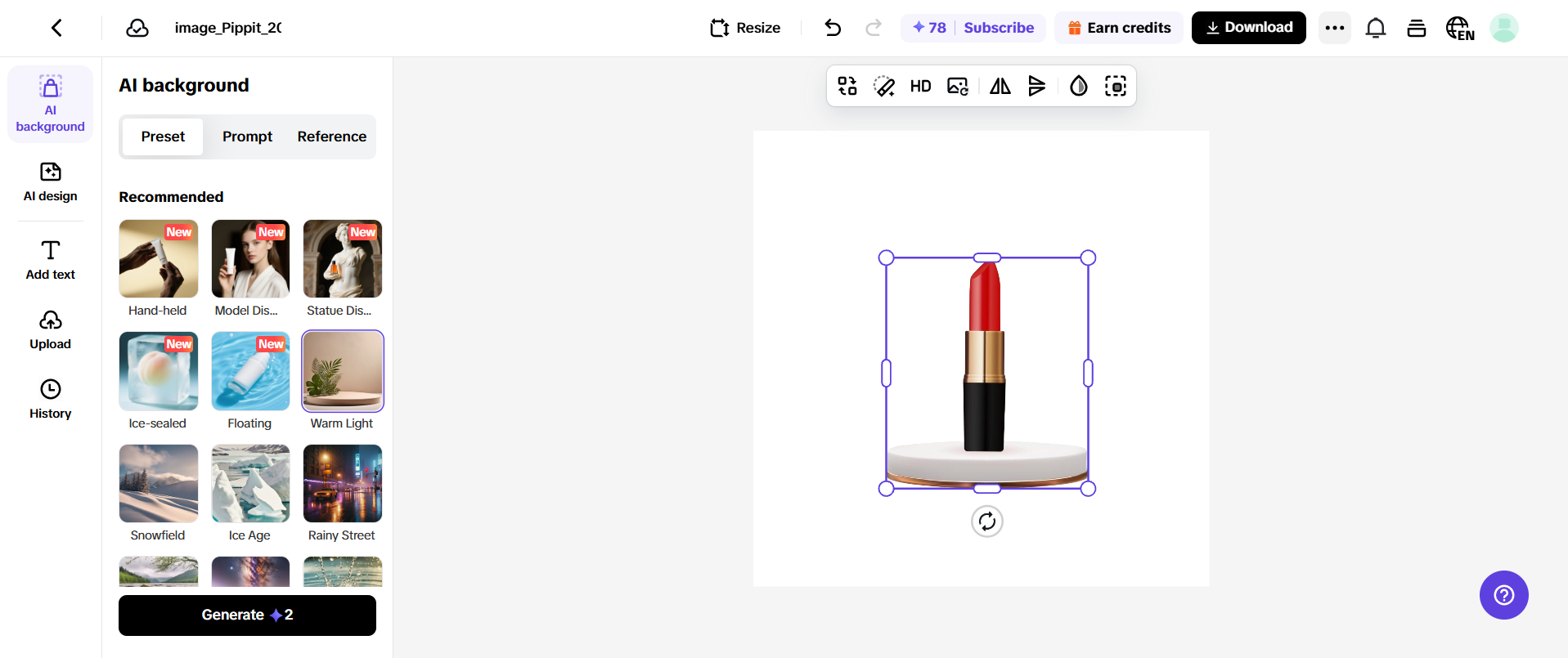Image resolution: width=1568 pixels, height=658 pixels.
Task: Choose the Ice-sealed background preset
Action: click(159, 371)
